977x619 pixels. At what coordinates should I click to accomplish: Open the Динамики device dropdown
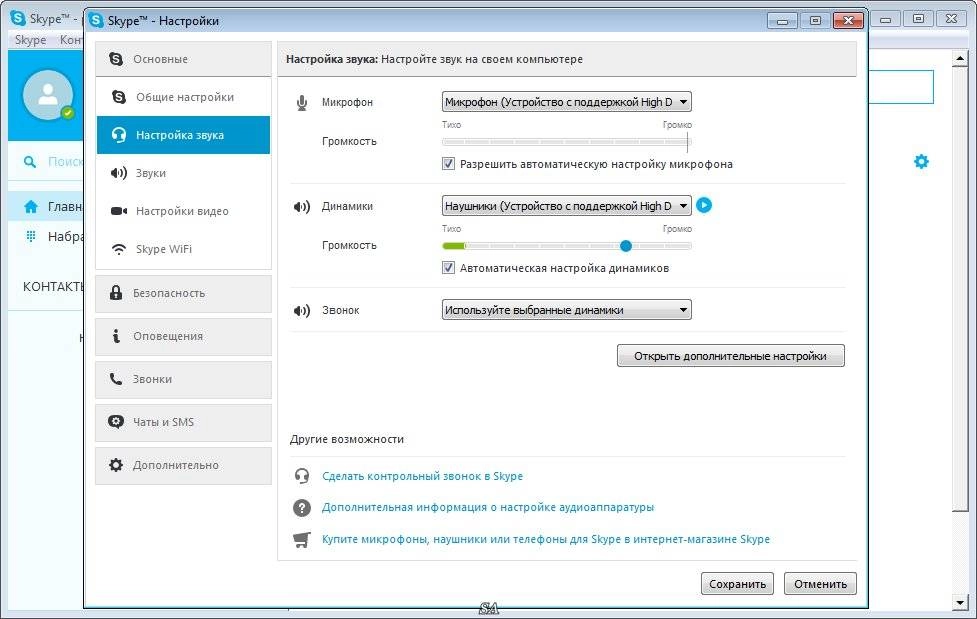point(566,206)
